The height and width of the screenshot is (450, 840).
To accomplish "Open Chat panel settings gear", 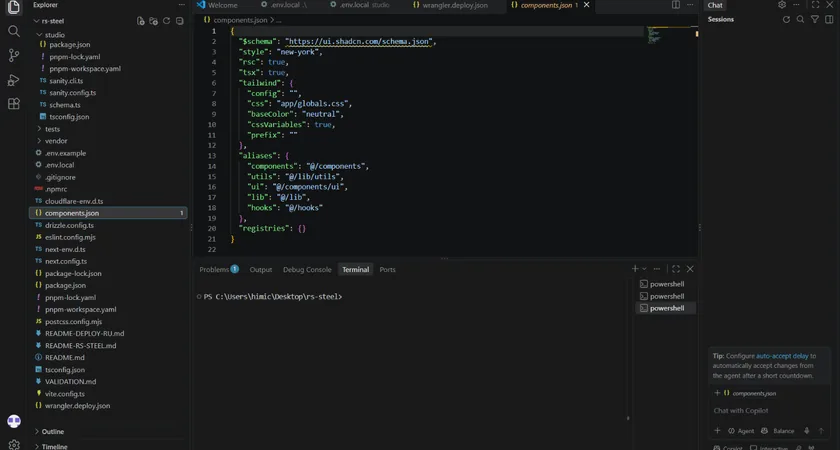I will click(782, 5).
